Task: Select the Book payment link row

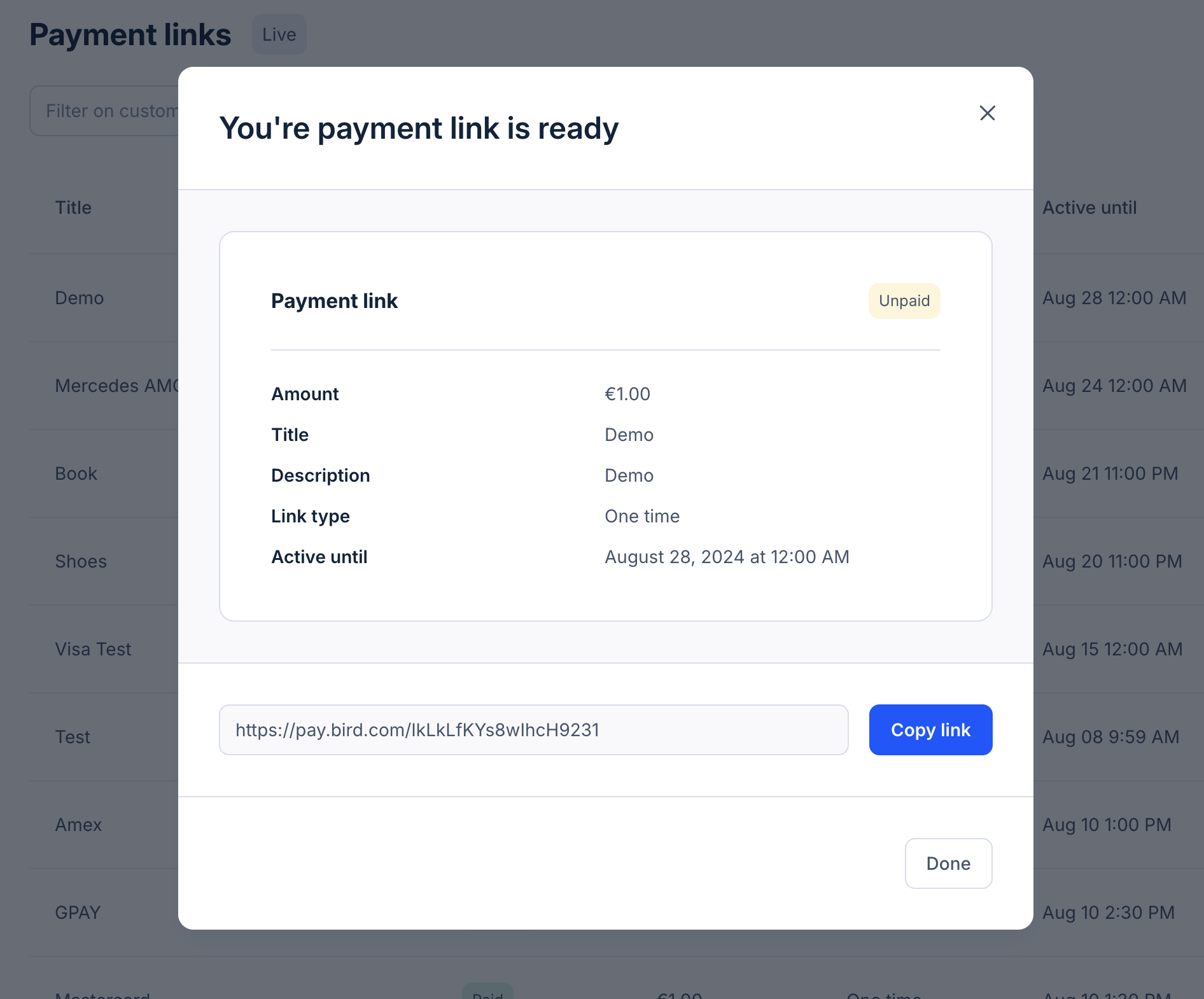Action: coord(76,473)
